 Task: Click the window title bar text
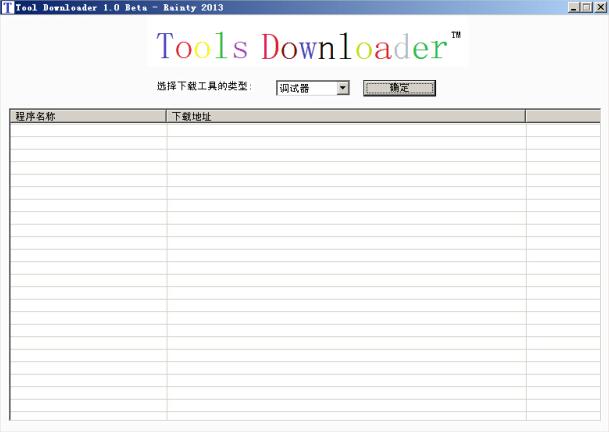click(x=120, y=7)
